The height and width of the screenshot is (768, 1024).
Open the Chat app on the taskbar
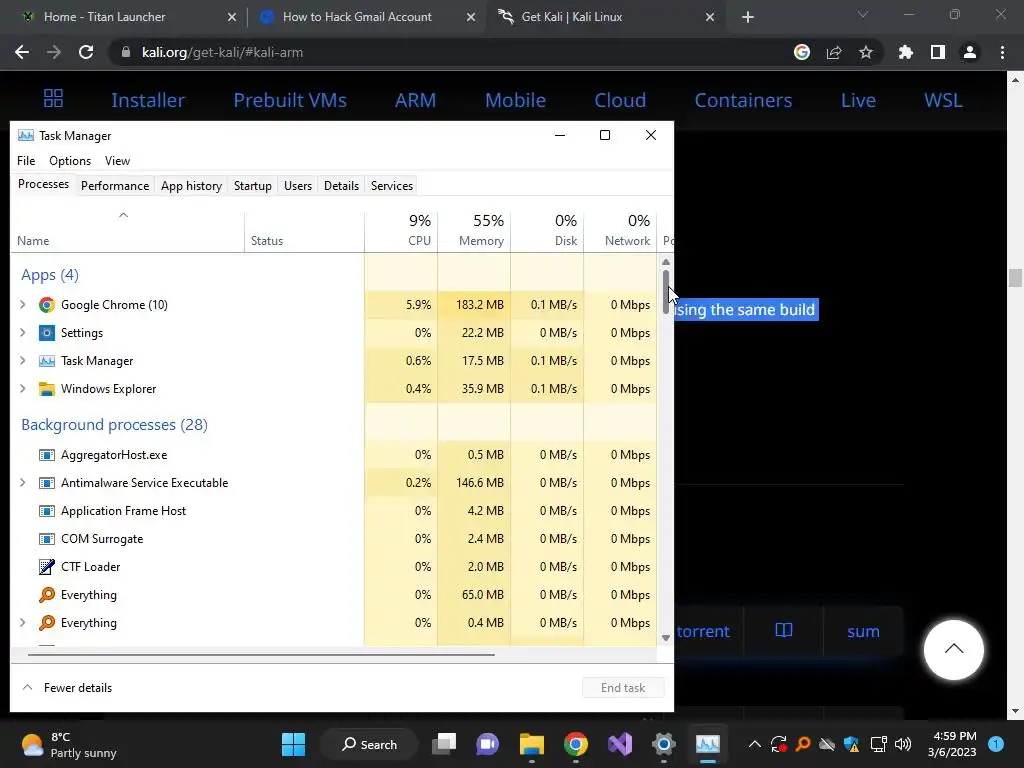pos(487,744)
